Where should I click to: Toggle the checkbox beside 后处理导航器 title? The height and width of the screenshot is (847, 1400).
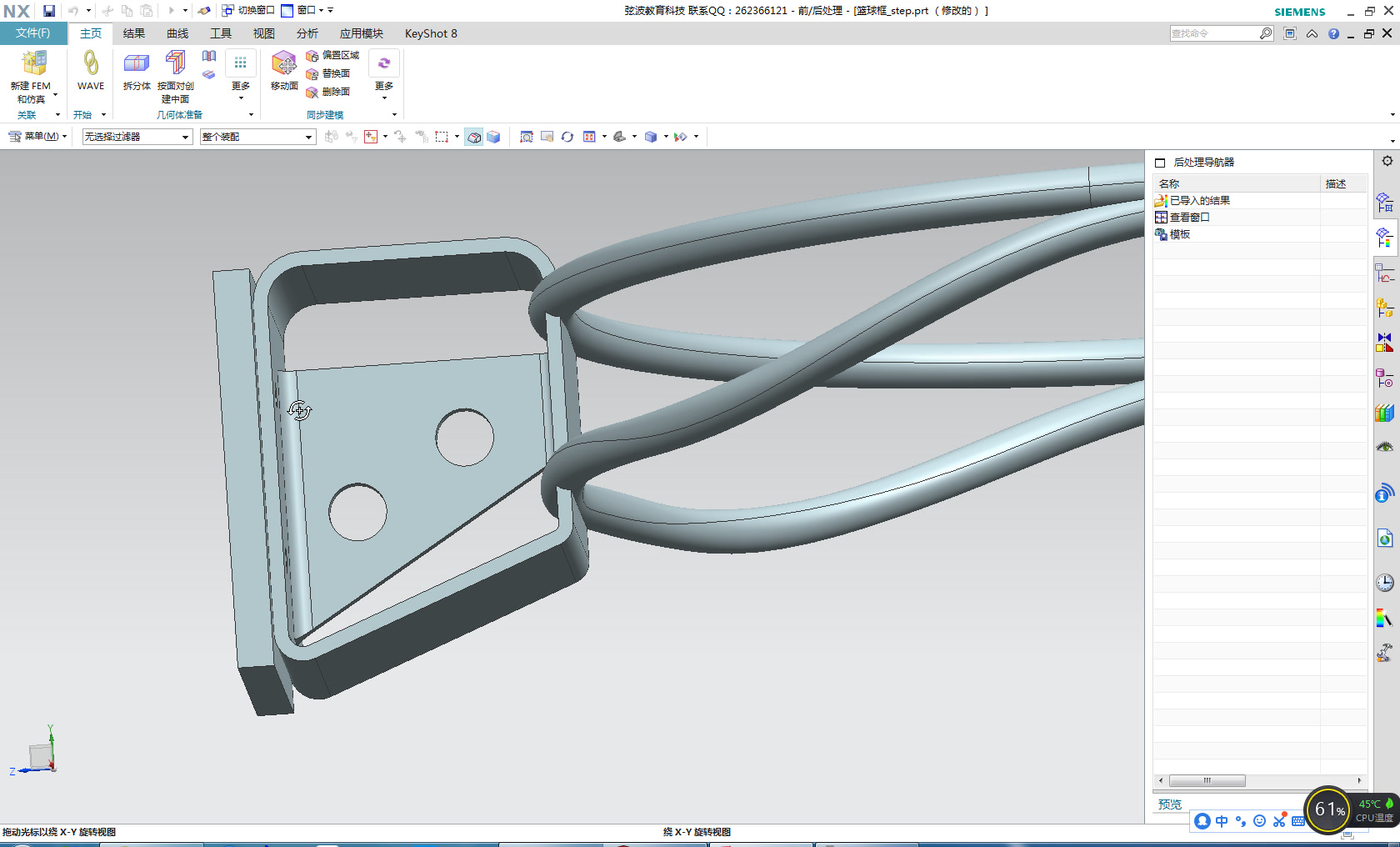click(x=1160, y=163)
